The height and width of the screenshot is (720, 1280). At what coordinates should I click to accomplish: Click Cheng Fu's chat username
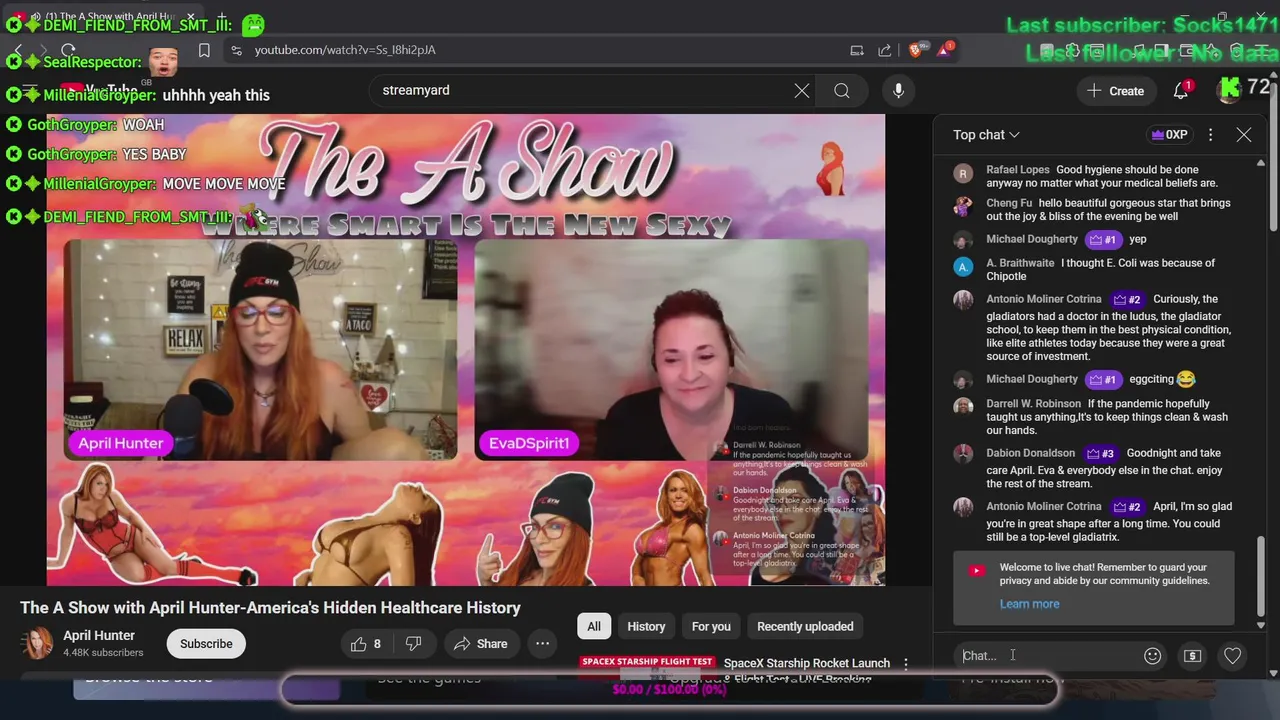point(1009,203)
